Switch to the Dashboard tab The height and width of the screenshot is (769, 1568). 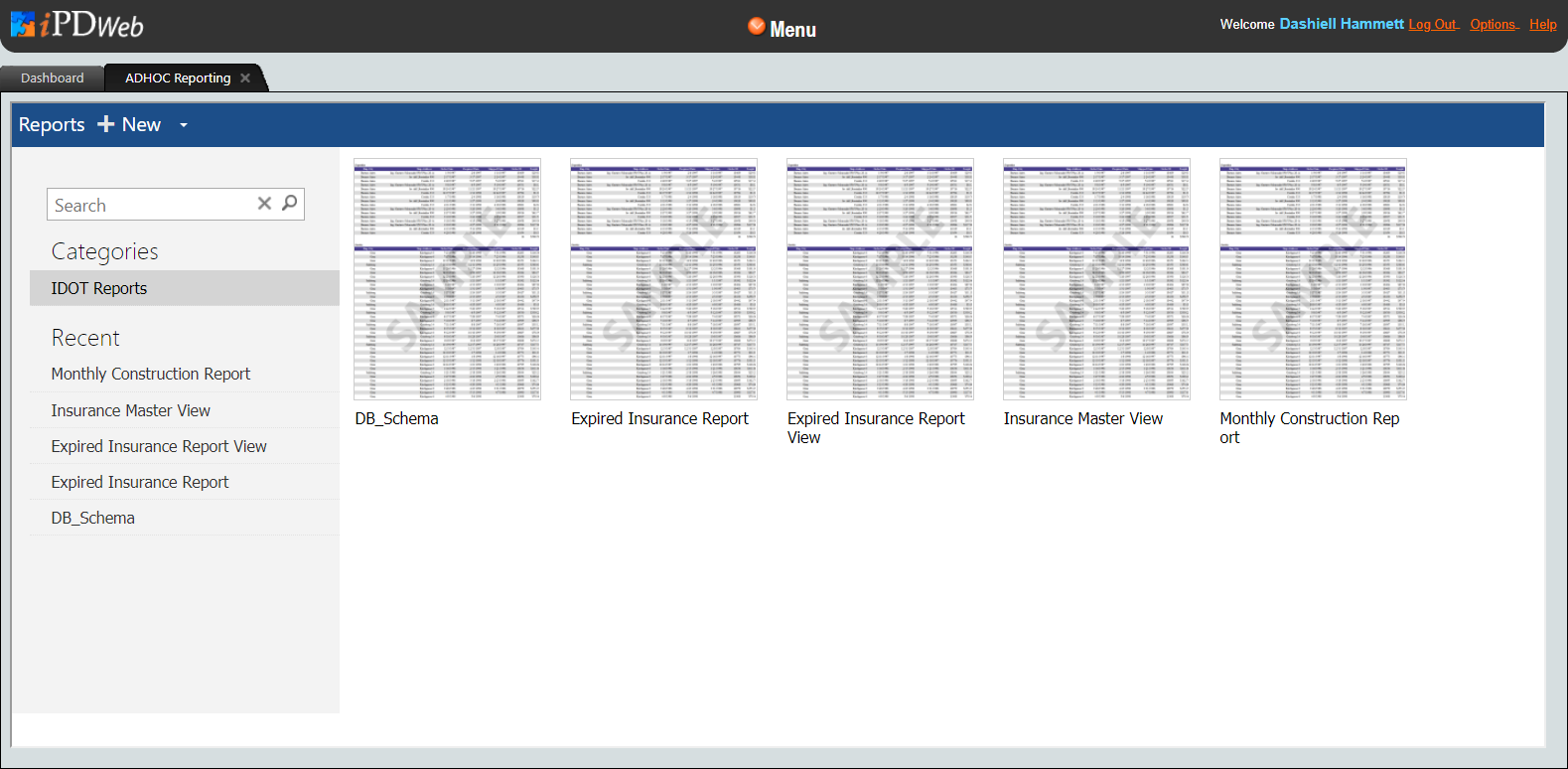53,78
